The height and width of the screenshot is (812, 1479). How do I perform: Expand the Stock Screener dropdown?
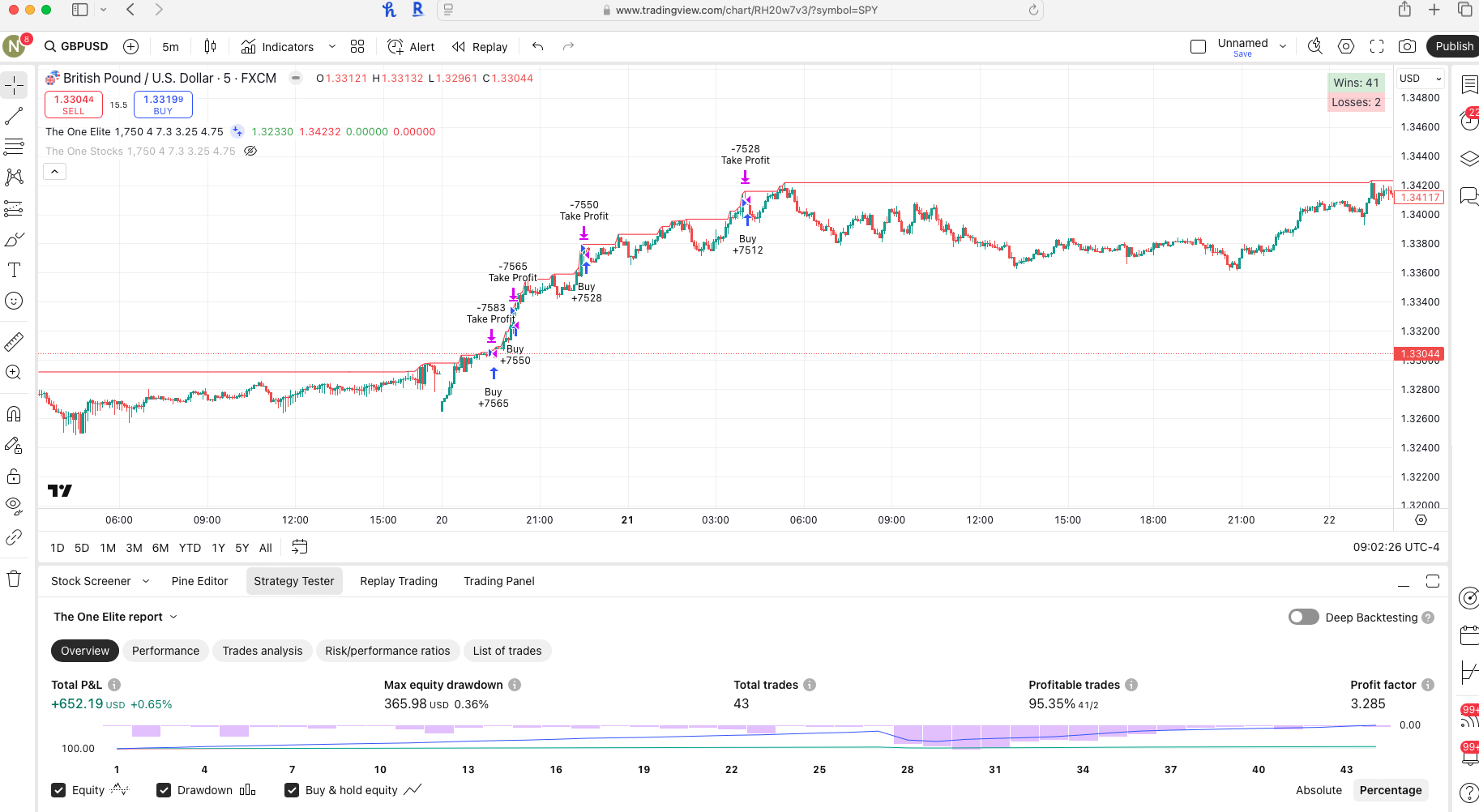pos(146,581)
